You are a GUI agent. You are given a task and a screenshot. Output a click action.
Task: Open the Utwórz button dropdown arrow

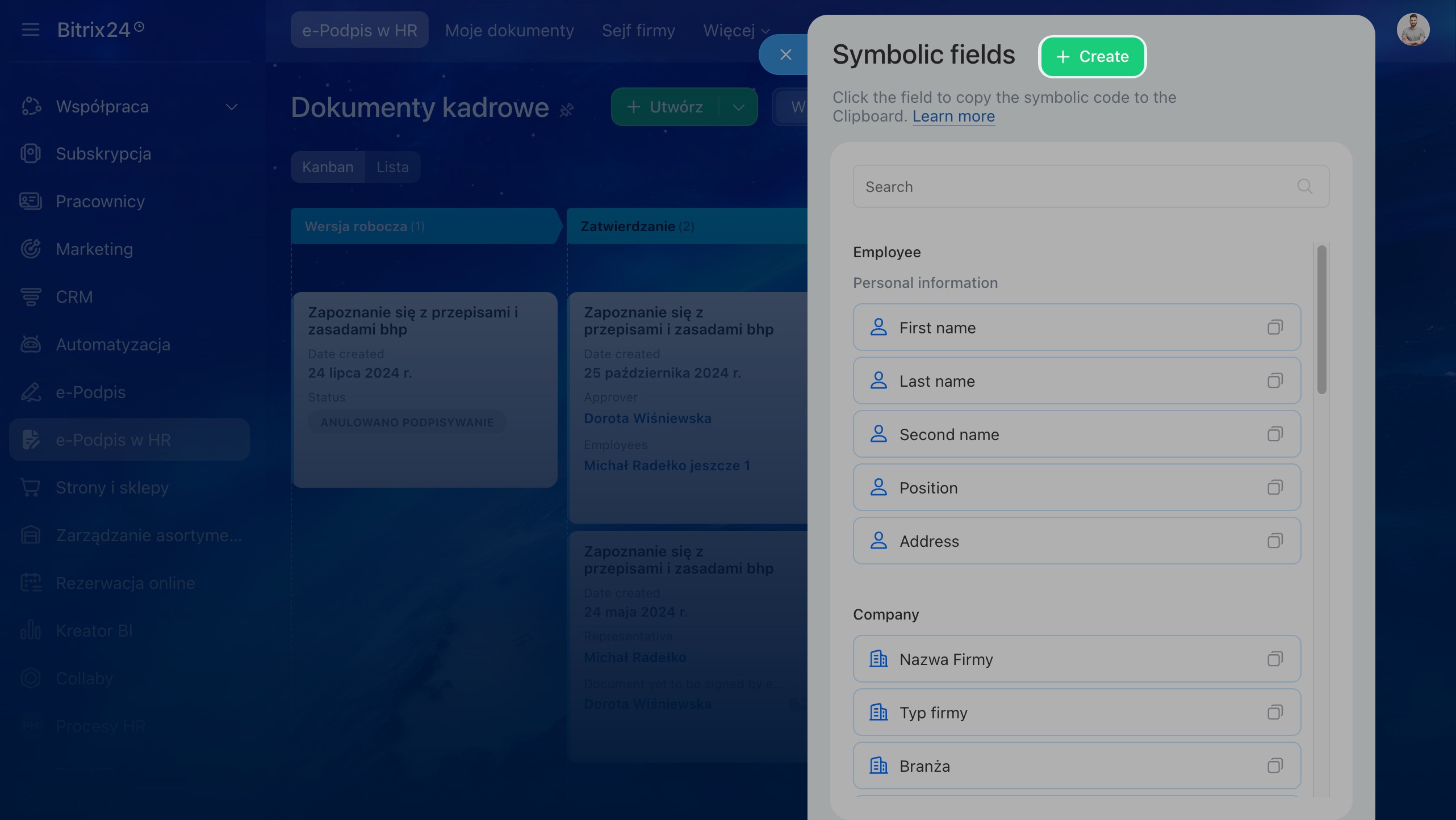(x=738, y=107)
